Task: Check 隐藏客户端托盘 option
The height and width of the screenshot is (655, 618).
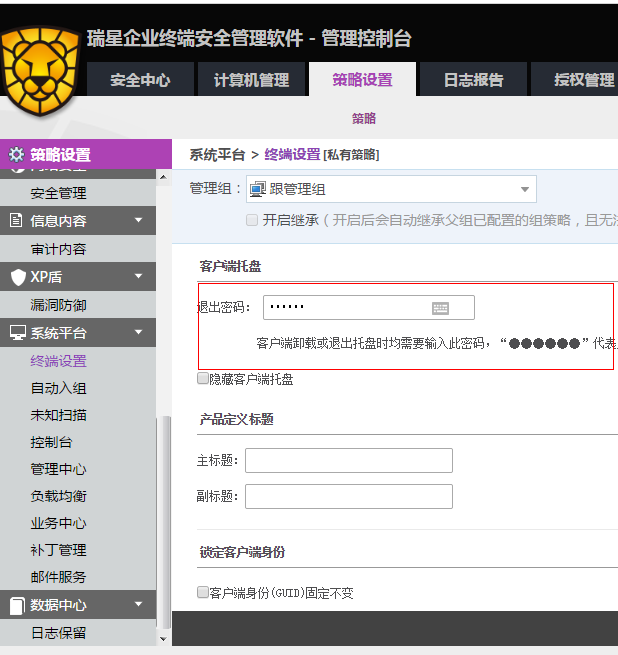Action: (x=203, y=378)
